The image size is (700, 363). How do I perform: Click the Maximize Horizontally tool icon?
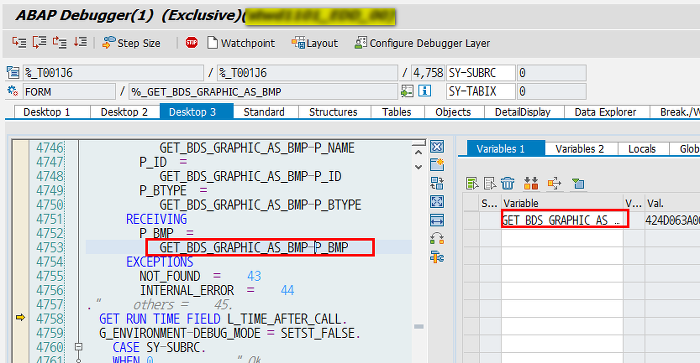point(437,220)
